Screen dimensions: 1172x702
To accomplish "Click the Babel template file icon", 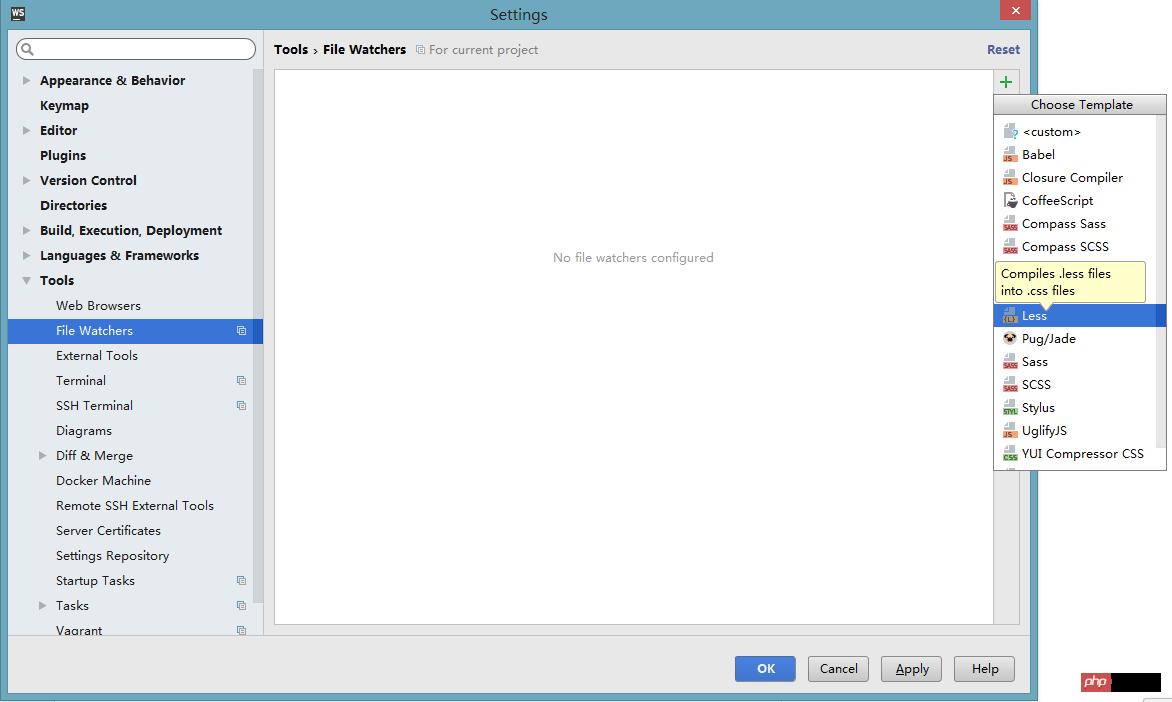I will (1010, 155).
